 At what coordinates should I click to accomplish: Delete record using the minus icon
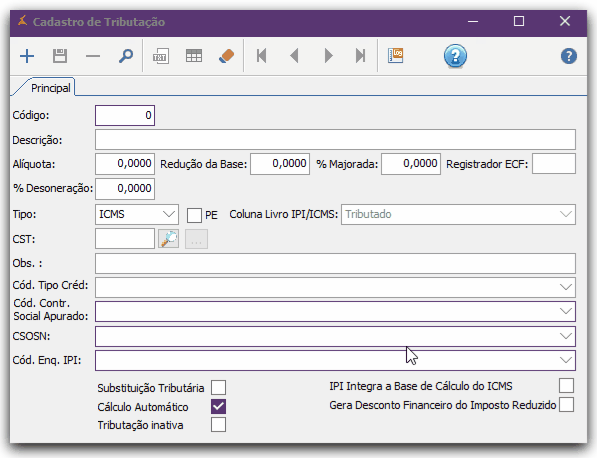click(93, 56)
